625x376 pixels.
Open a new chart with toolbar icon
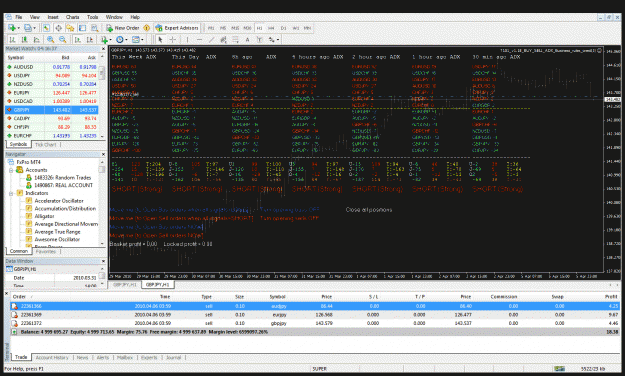tap(12, 28)
